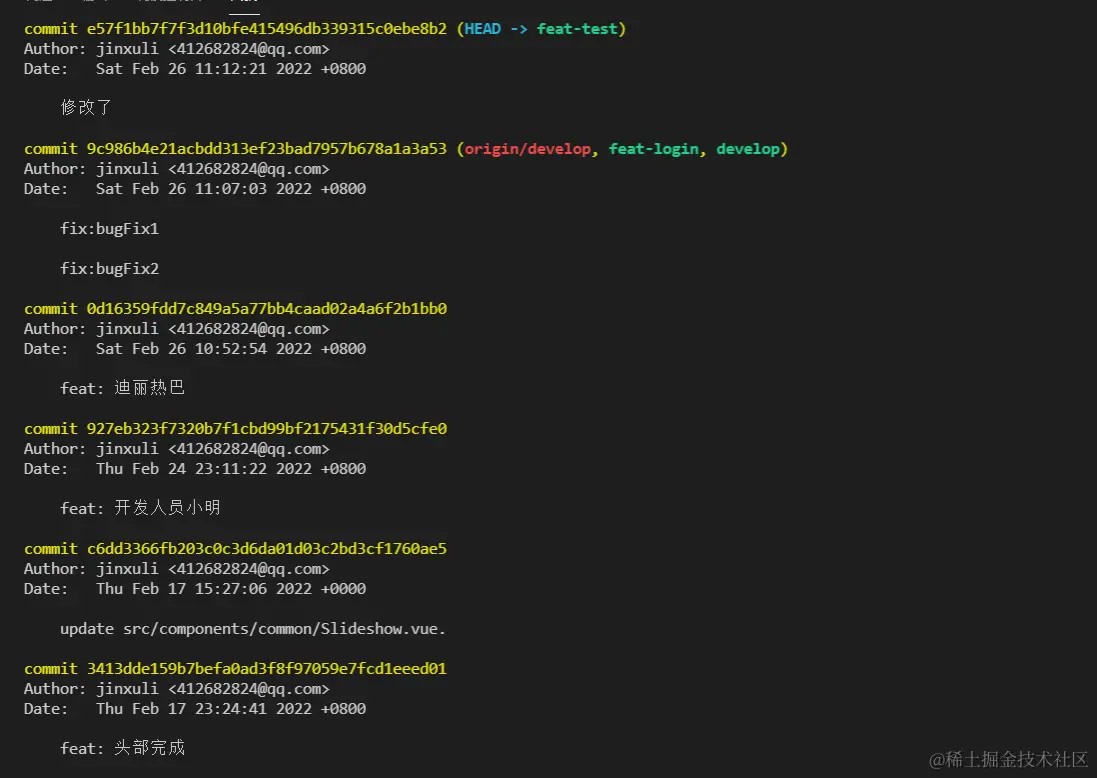
Task: Click commit hash starting with 3413dde1
Action: [x=266, y=669]
